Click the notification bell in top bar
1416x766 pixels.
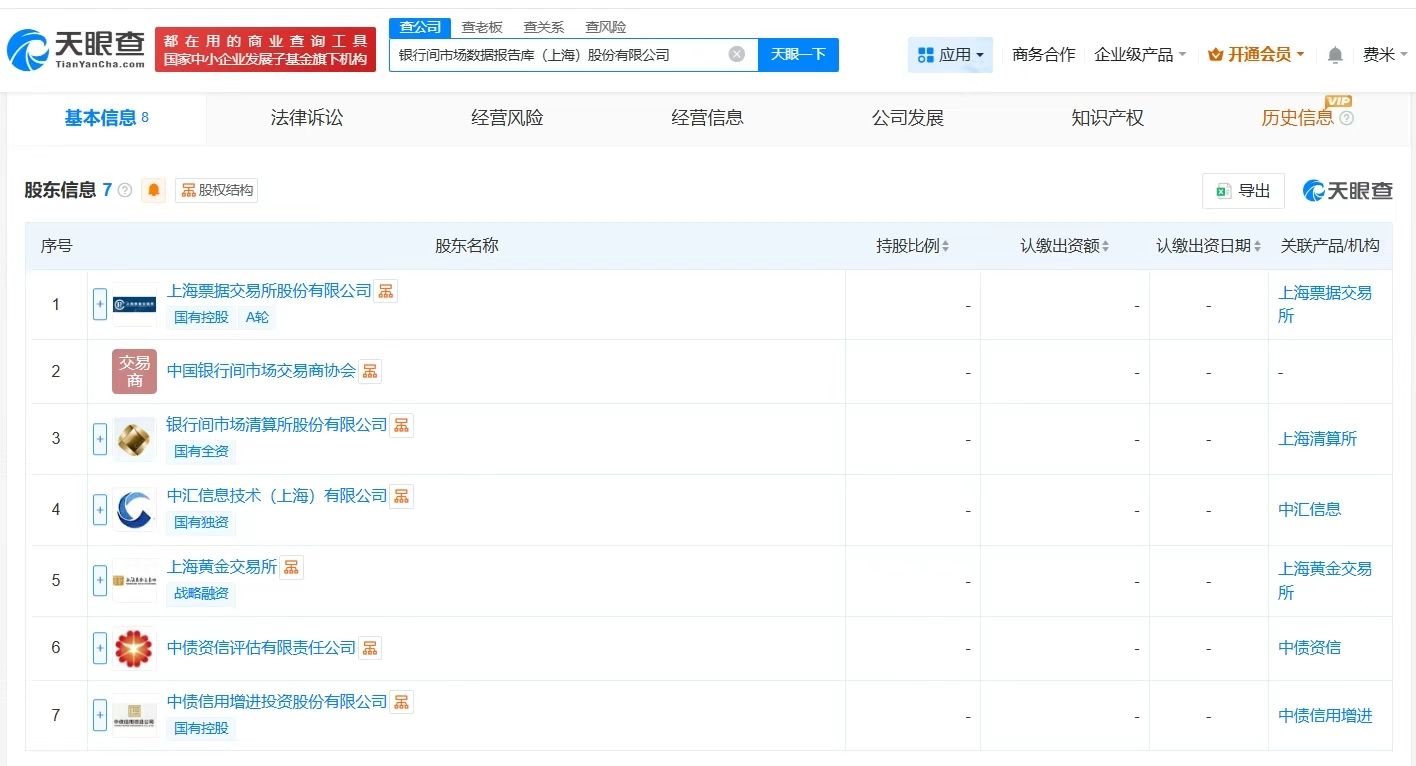[1335, 55]
